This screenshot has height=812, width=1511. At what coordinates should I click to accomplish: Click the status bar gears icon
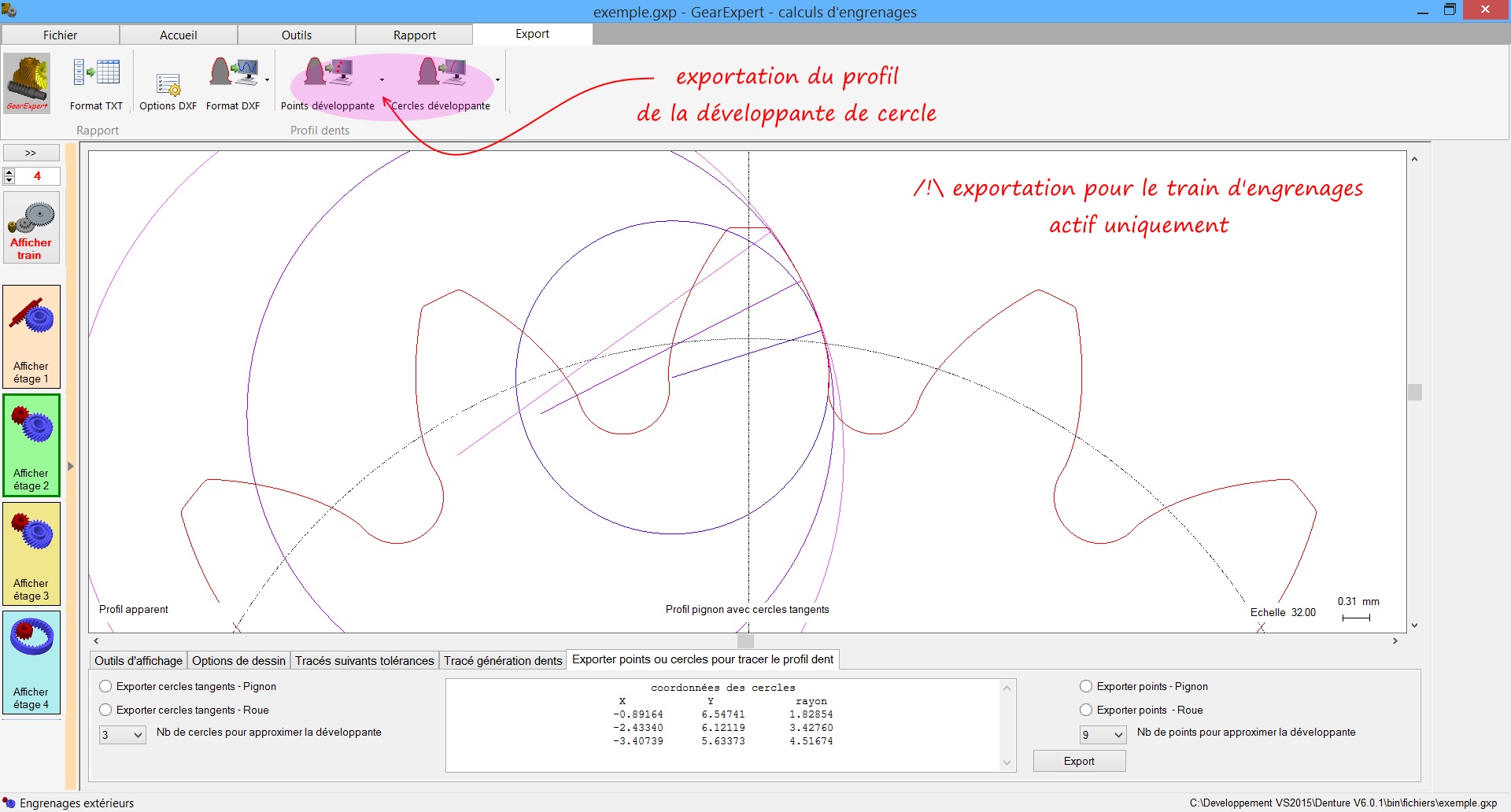[x=9, y=803]
